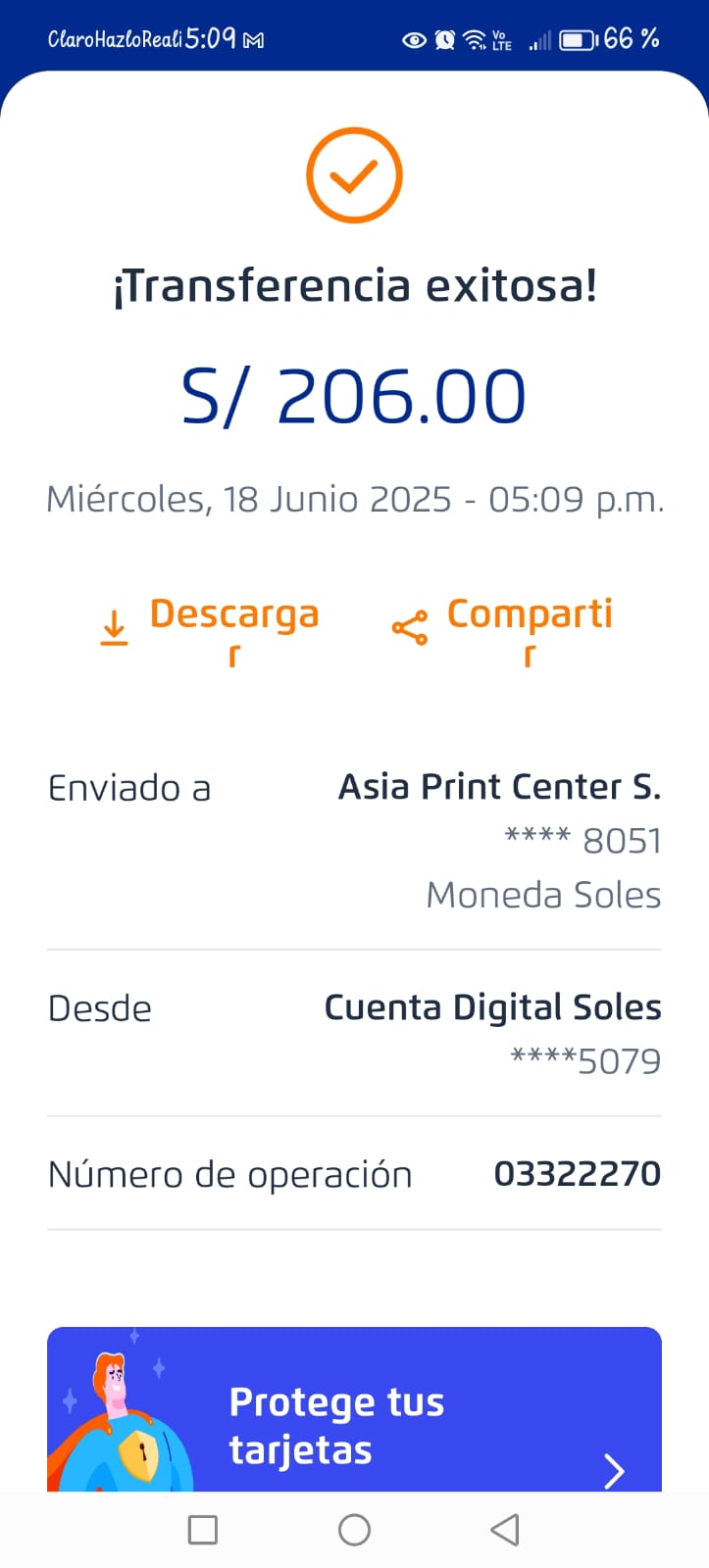The height and width of the screenshot is (1568, 709).
Task: Tap the Protege tus tarjetas banner text
Action: [x=336, y=1426]
